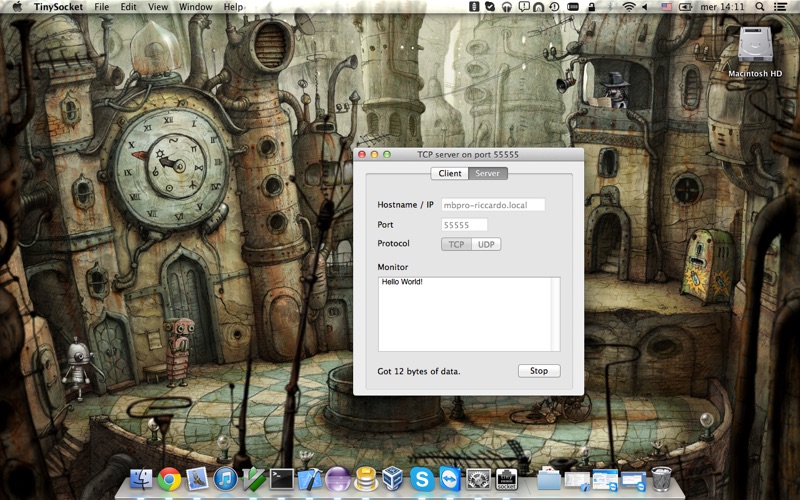Image resolution: width=800 pixels, height=500 pixels.
Task: Switch to the Client tab
Action: click(449, 173)
